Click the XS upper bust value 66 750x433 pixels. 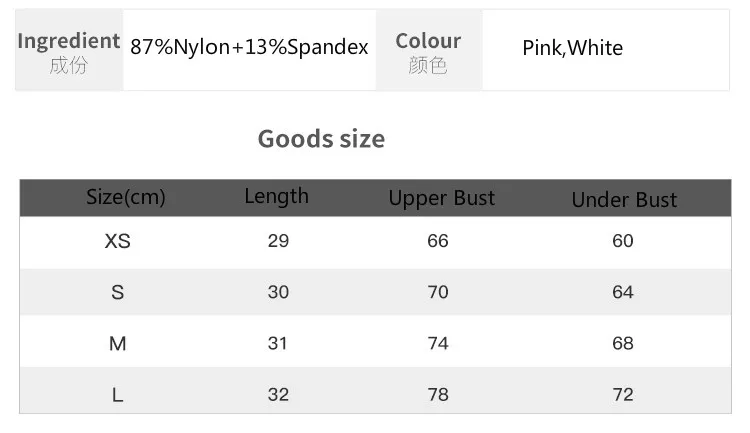(438, 241)
